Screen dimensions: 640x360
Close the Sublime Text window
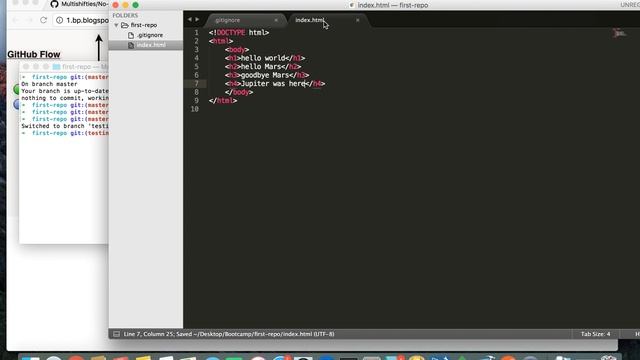click(x=116, y=5)
